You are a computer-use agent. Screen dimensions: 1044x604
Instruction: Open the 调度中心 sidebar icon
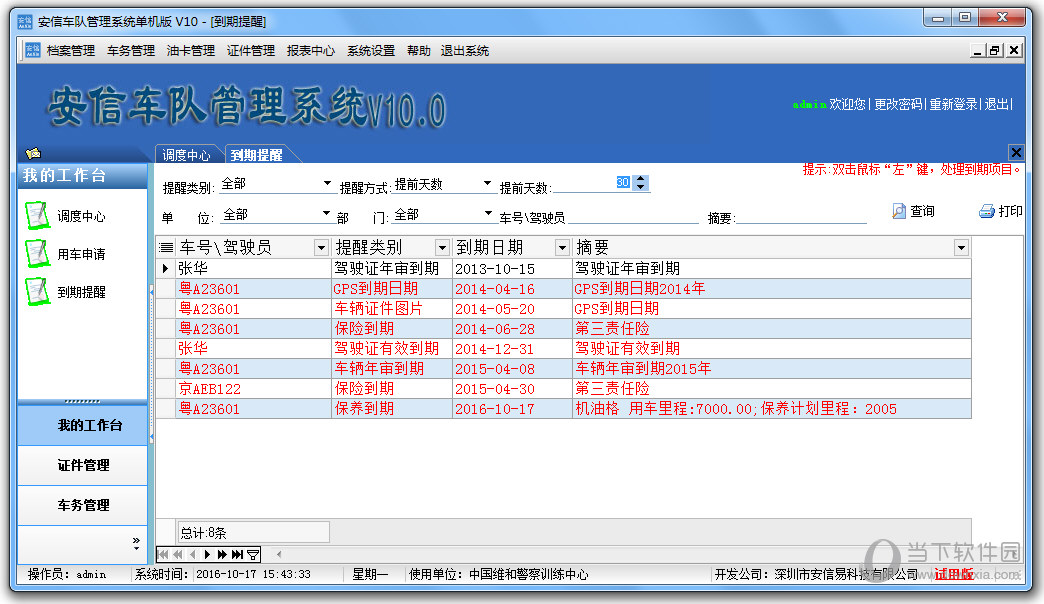[37, 215]
